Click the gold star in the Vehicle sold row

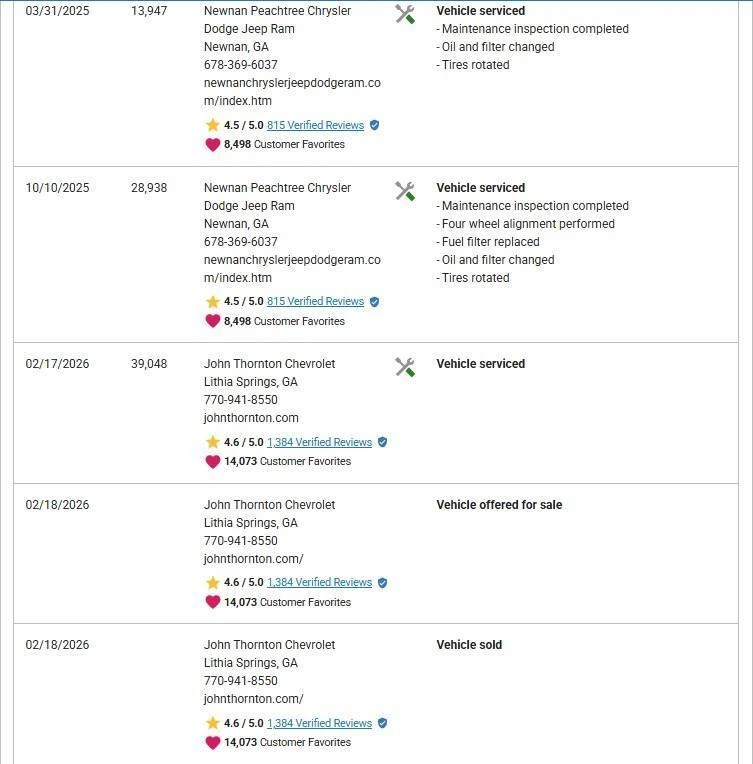pos(212,723)
